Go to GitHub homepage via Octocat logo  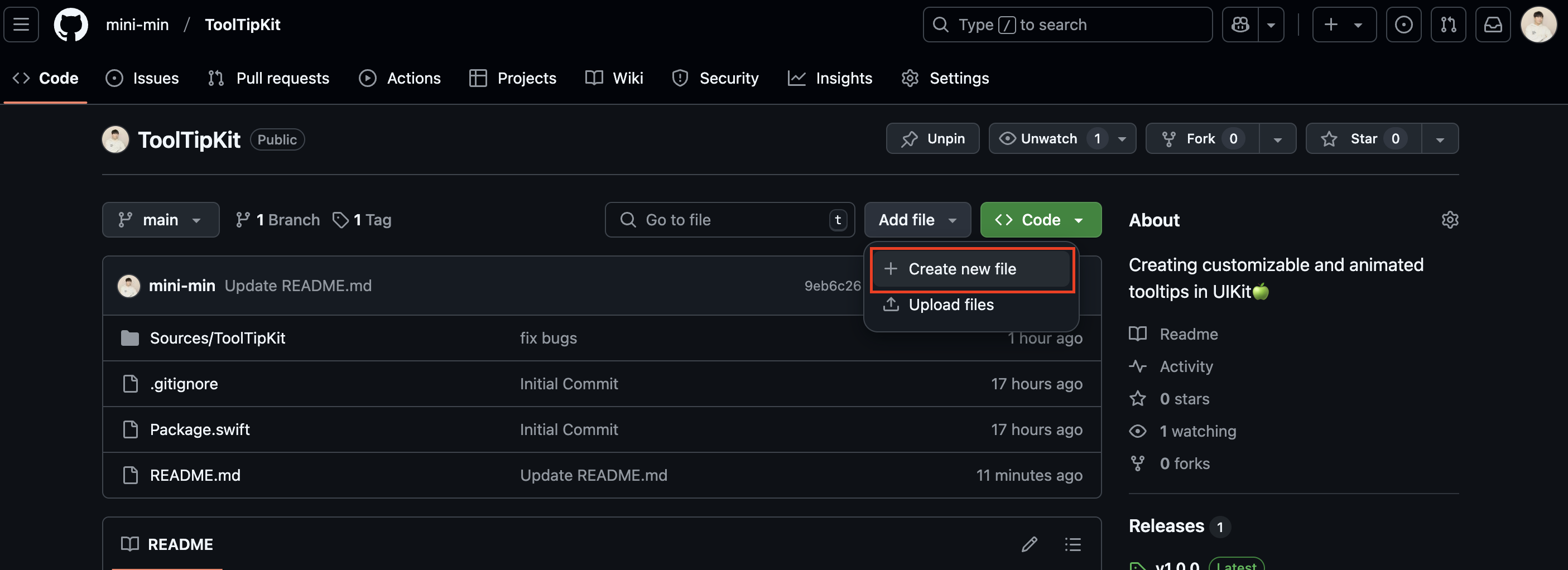[x=71, y=25]
